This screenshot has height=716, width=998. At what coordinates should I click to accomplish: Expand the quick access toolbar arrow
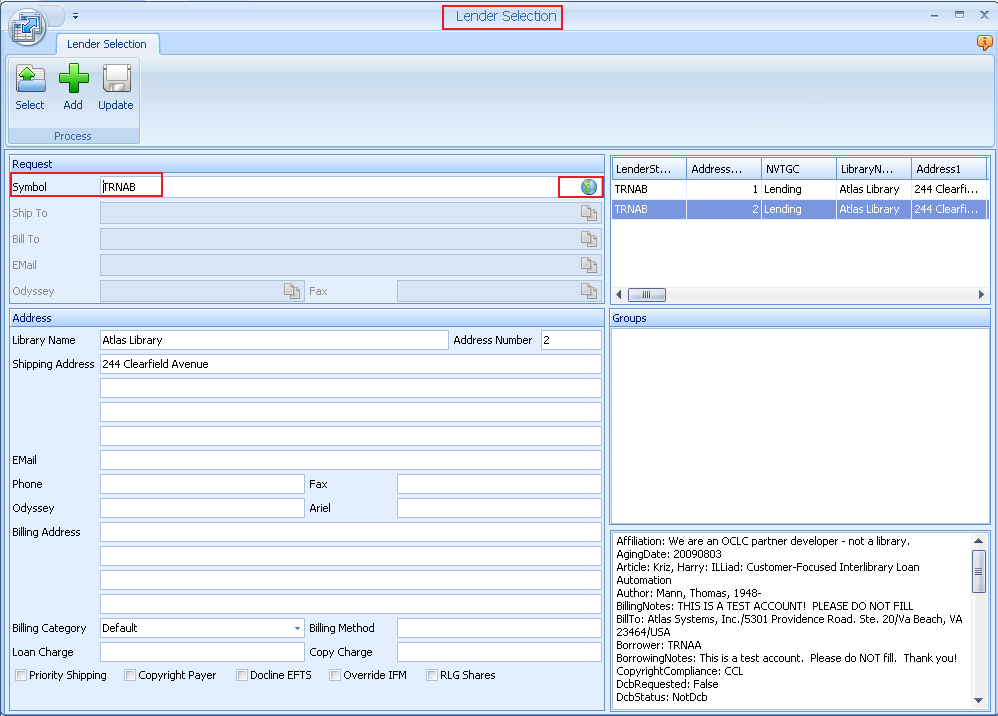point(74,15)
